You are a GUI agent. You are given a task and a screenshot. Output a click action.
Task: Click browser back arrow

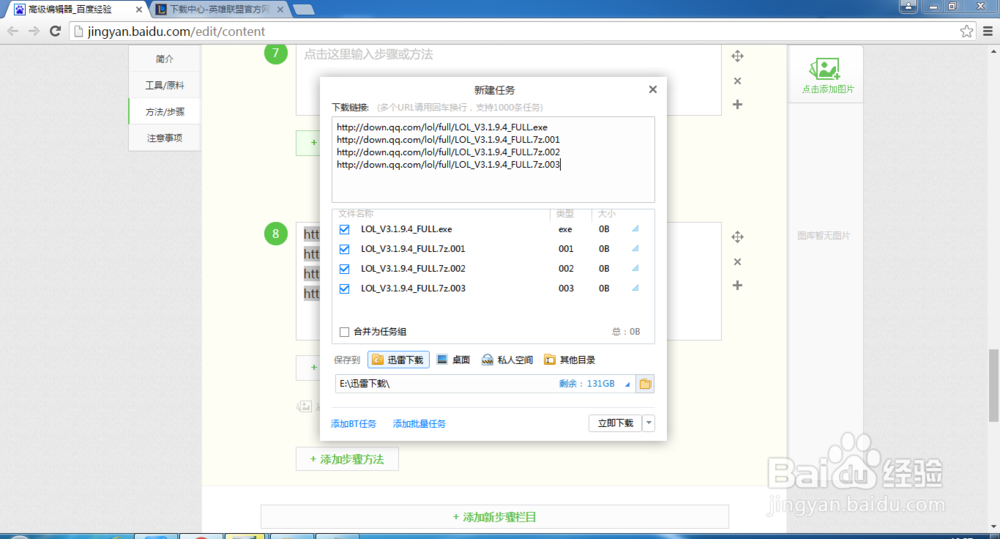click(13, 31)
